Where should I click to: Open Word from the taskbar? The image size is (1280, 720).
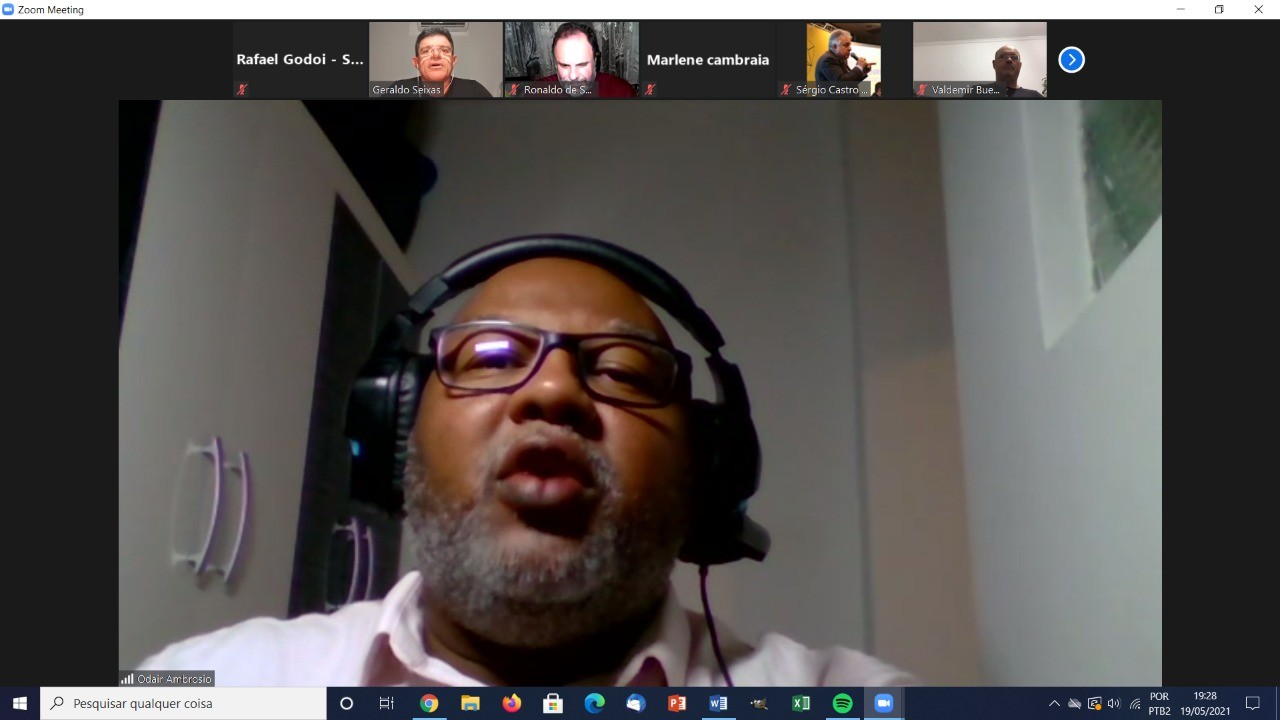(x=718, y=703)
